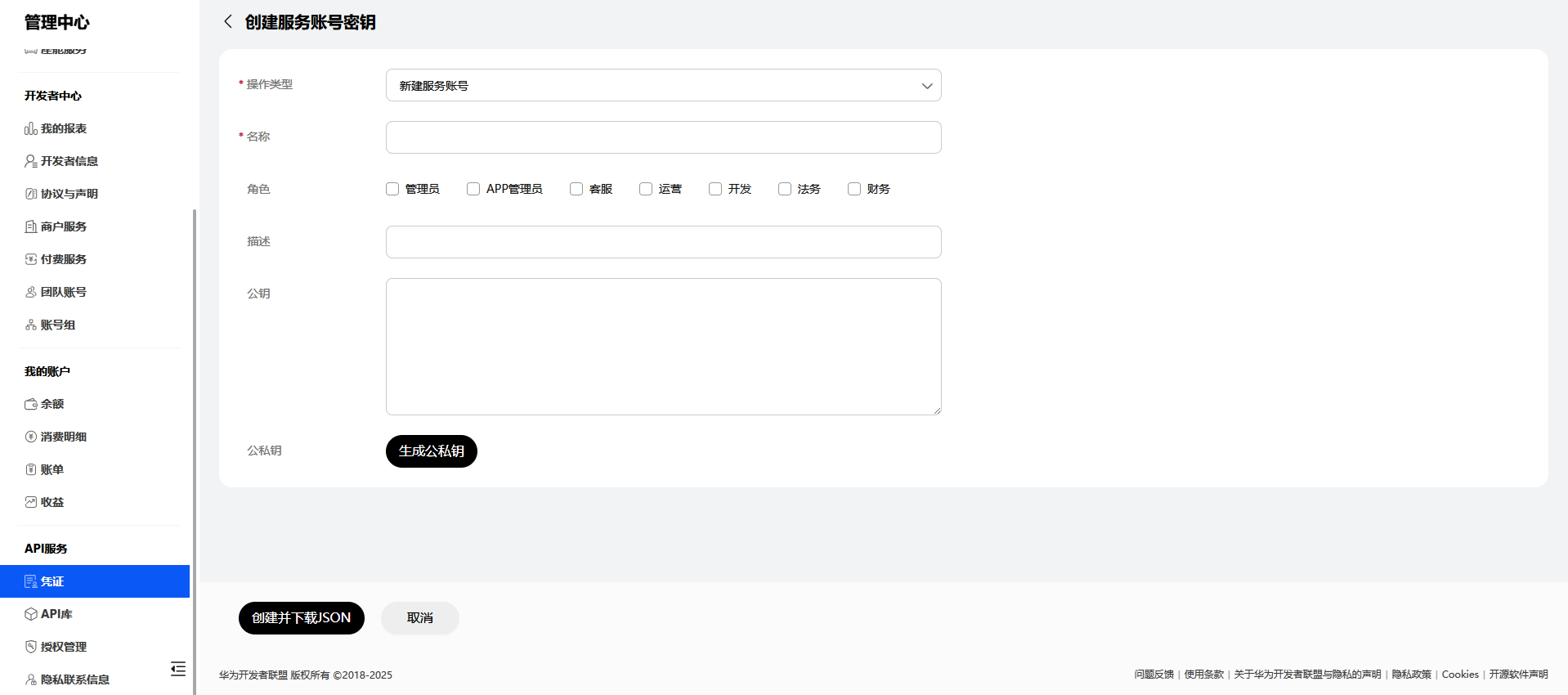The image size is (1568, 695).
Task: Click the API库 cube icon
Action: (31, 614)
